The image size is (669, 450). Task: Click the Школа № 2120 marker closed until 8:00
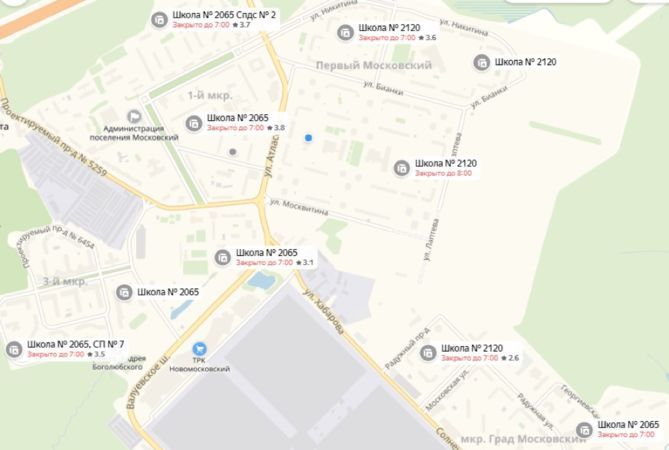401,168
